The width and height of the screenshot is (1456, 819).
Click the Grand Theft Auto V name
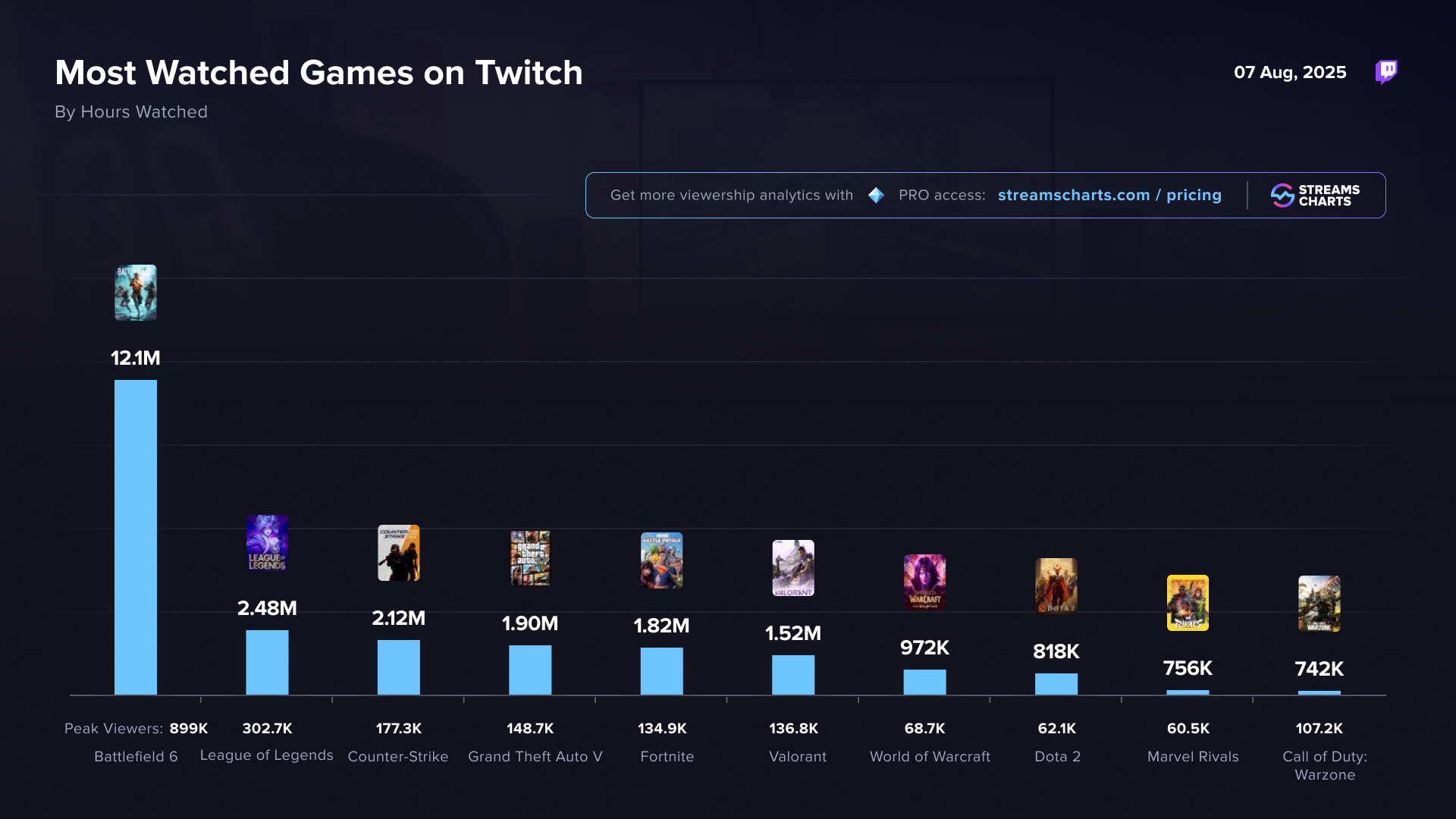pyautogui.click(x=535, y=757)
